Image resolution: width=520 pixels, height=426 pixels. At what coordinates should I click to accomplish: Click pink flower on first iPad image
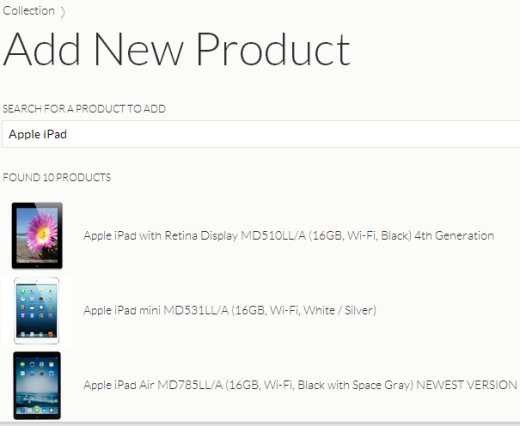pos(42,233)
